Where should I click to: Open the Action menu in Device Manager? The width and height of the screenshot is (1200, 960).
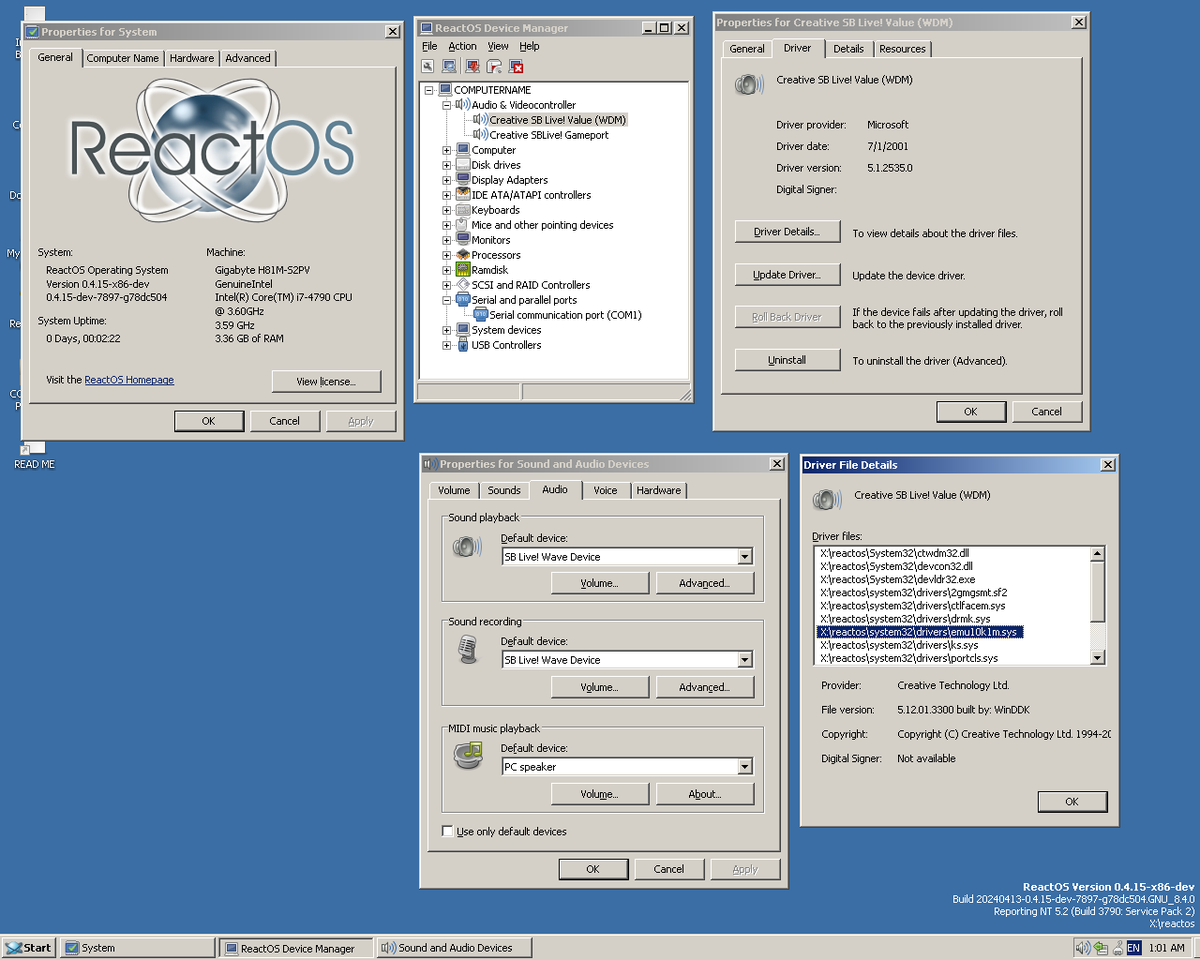(462, 46)
